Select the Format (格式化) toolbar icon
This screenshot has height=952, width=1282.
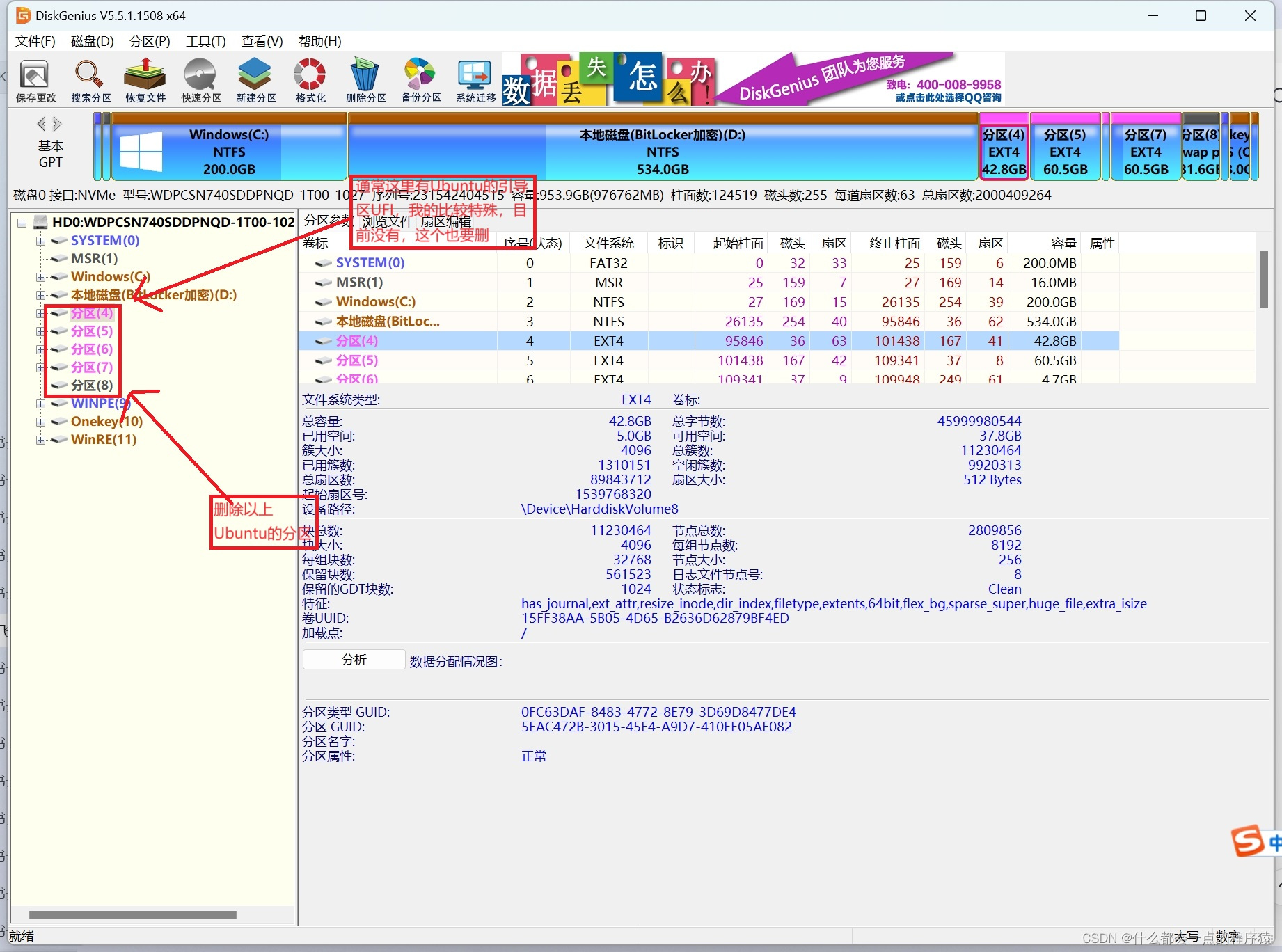click(x=310, y=81)
